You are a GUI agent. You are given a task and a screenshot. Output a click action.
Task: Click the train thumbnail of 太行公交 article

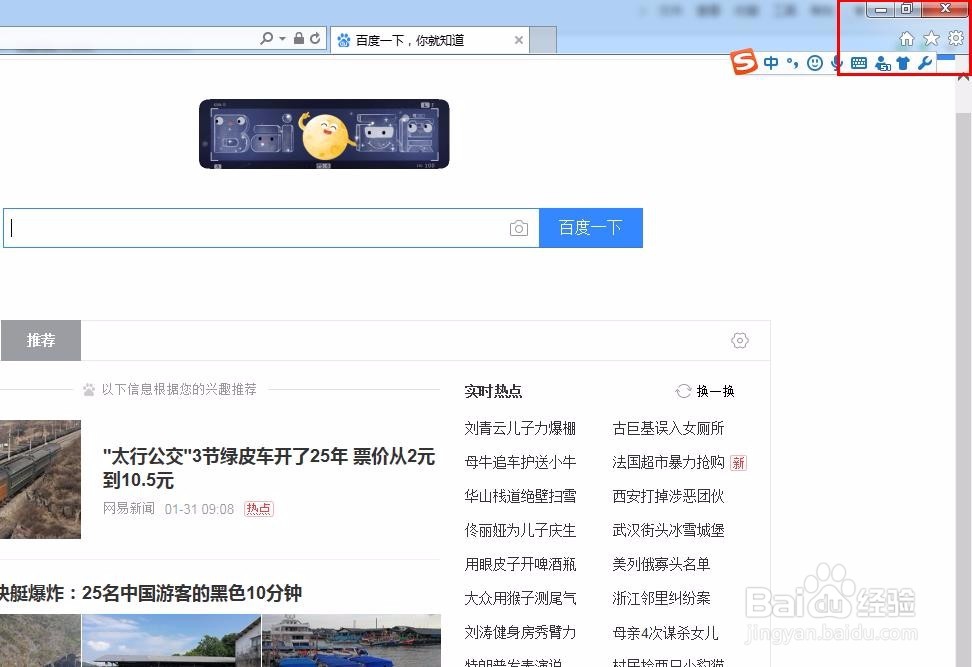click(x=40, y=479)
